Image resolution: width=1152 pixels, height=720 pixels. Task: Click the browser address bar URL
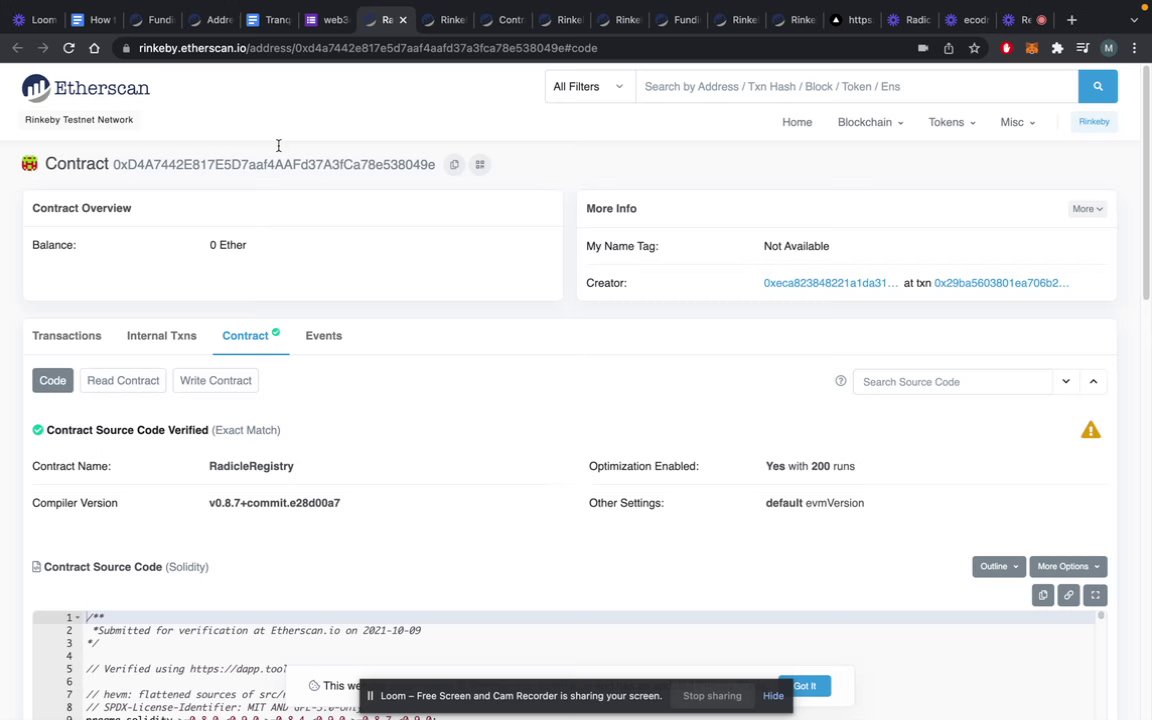pyautogui.click(x=368, y=48)
